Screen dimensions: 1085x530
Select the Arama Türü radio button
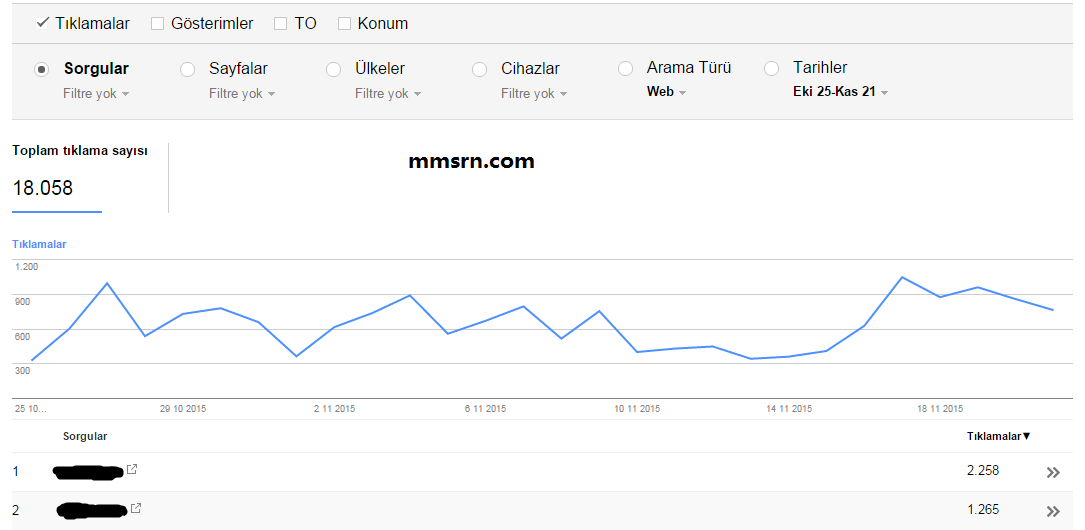click(626, 68)
